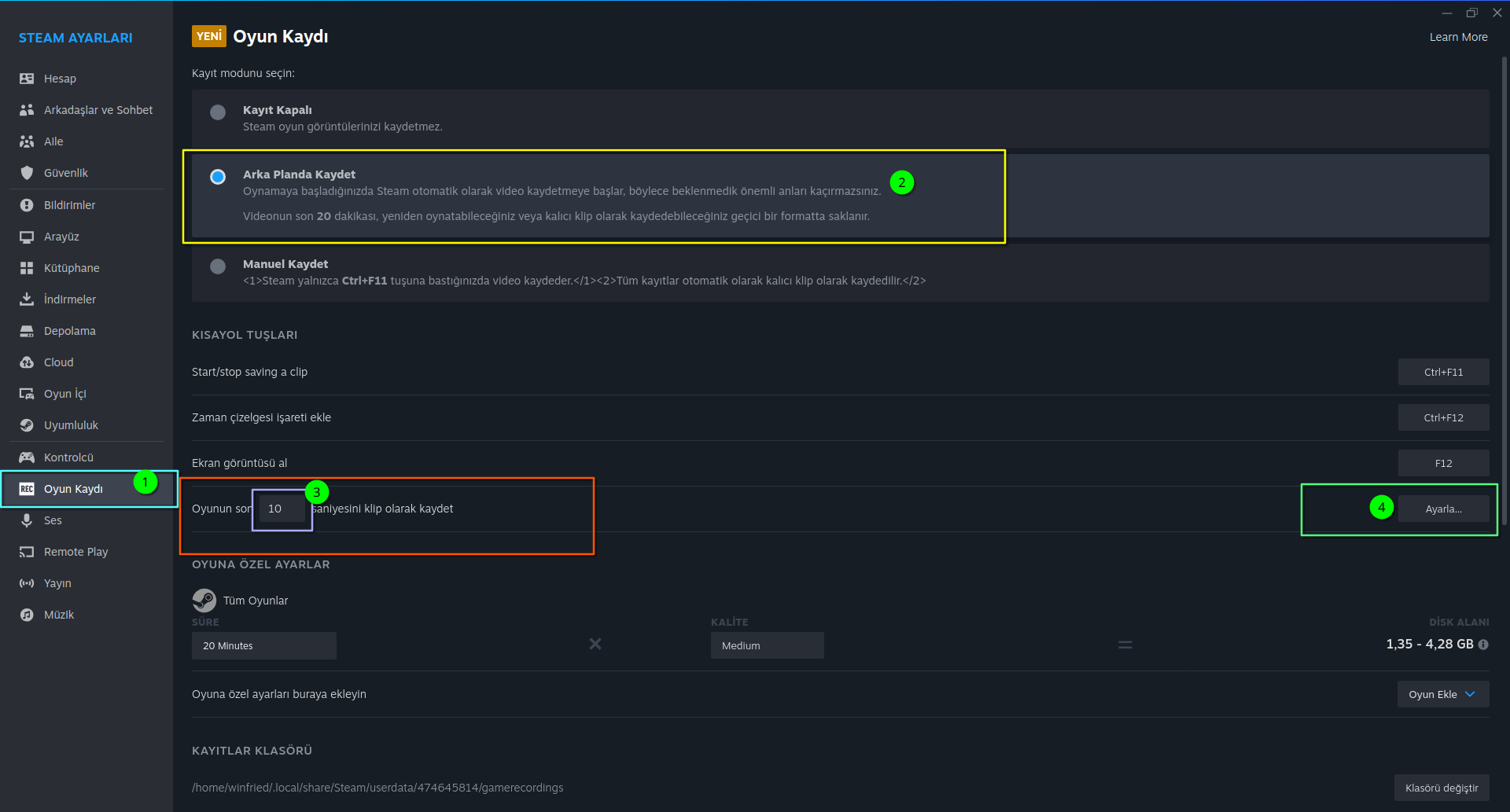Click the Ctrl+F12 shortcut button

(1443, 417)
